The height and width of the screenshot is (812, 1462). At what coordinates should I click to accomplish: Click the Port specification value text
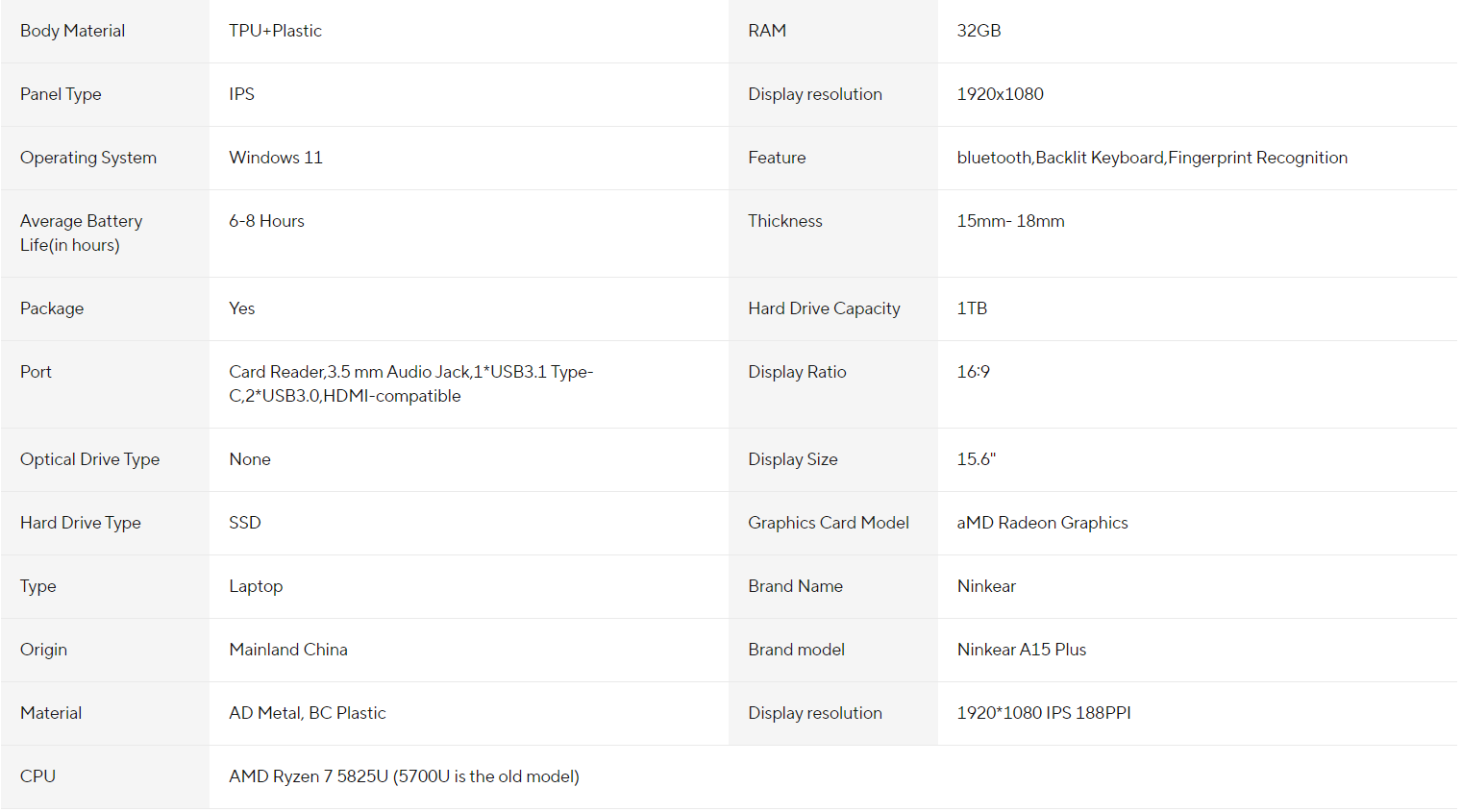410,383
